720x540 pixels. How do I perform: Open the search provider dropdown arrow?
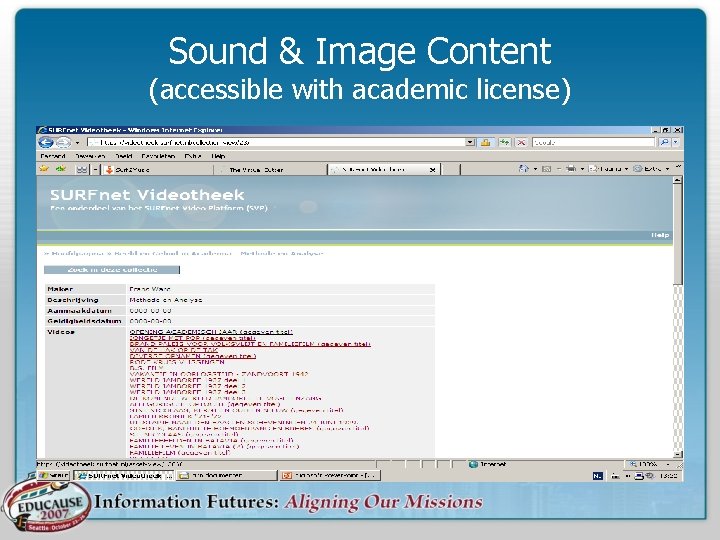coord(675,142)
